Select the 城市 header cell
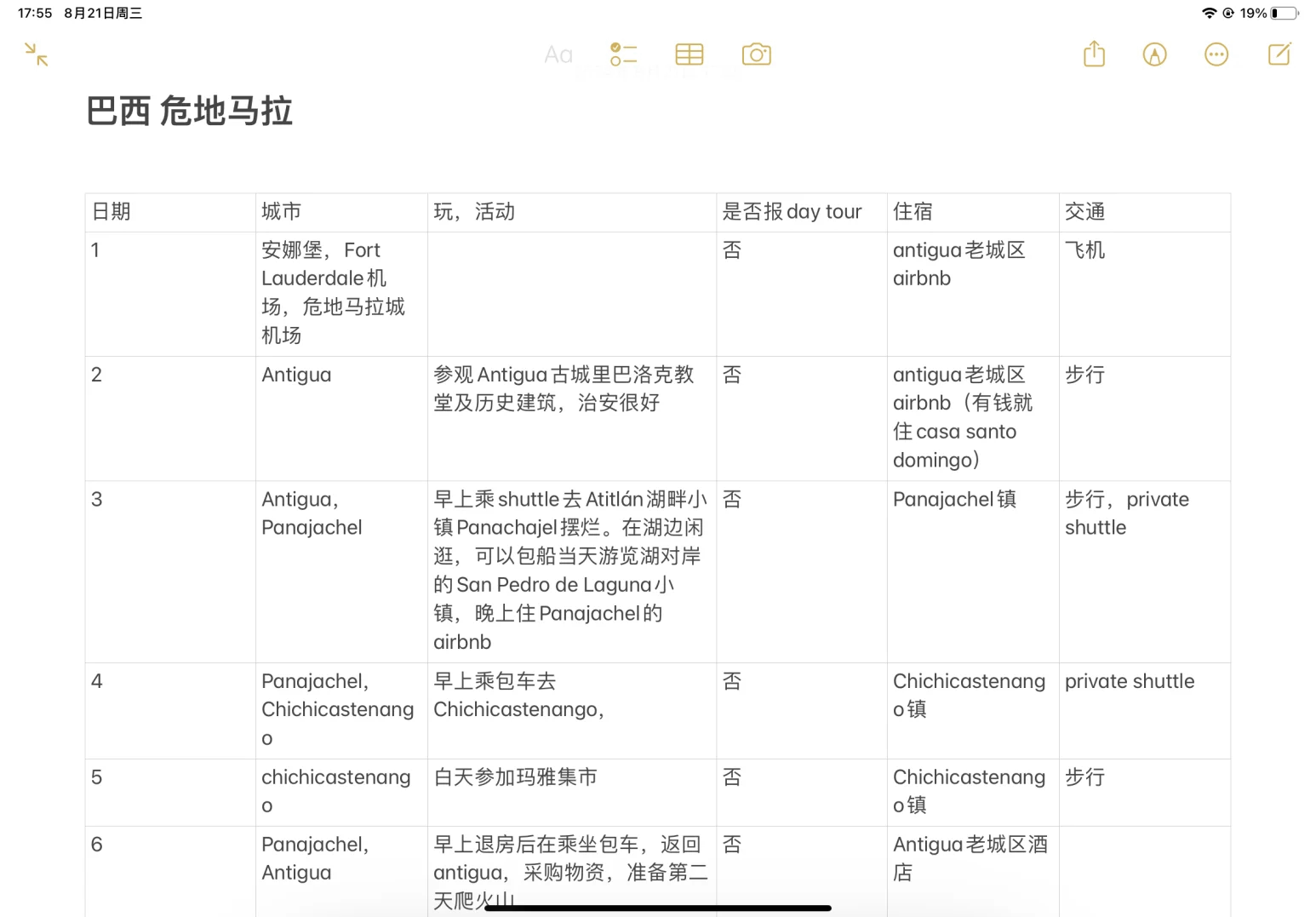Viewport: 1316px width, 917px height. [341, 212]
